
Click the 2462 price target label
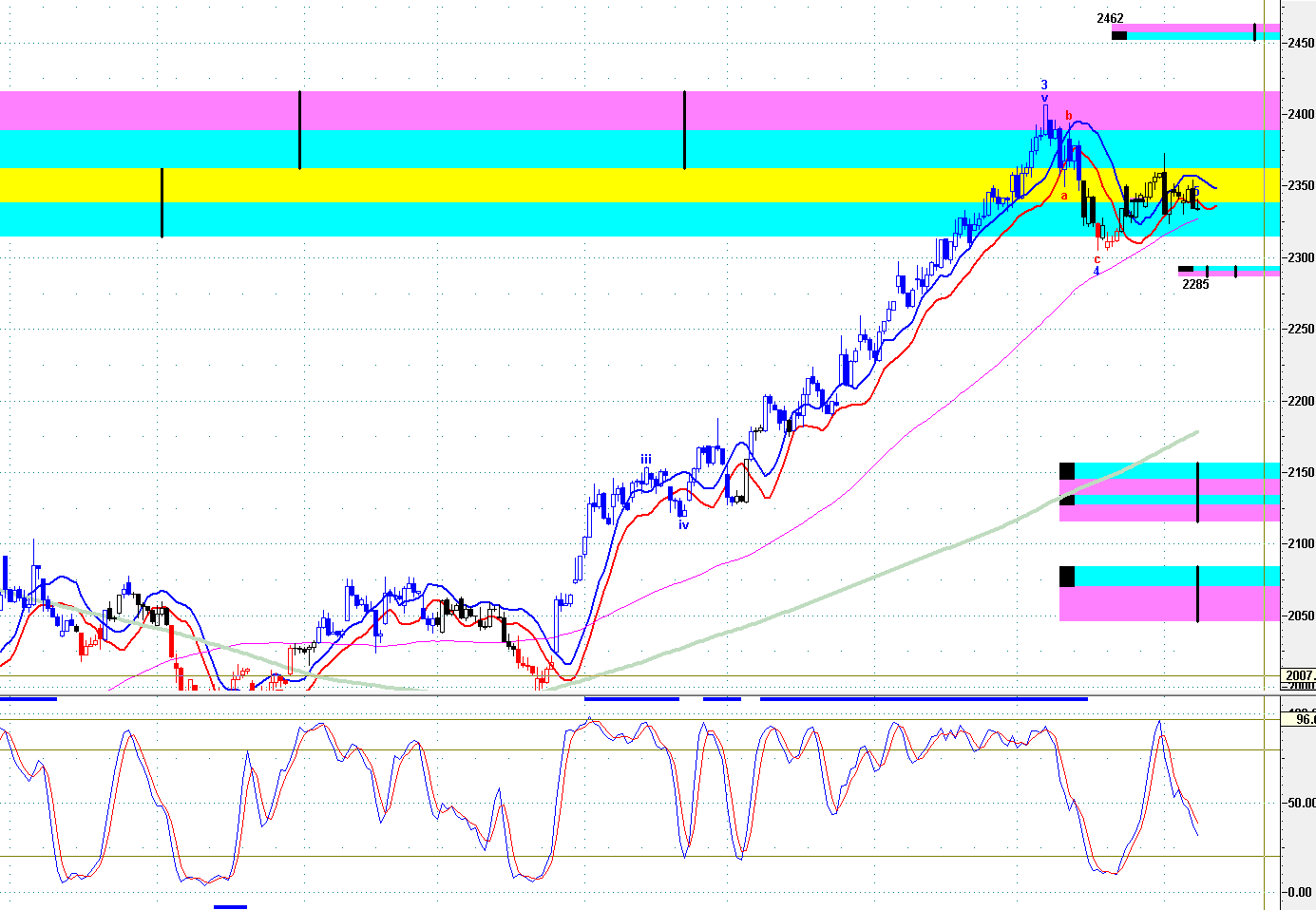1109,18
